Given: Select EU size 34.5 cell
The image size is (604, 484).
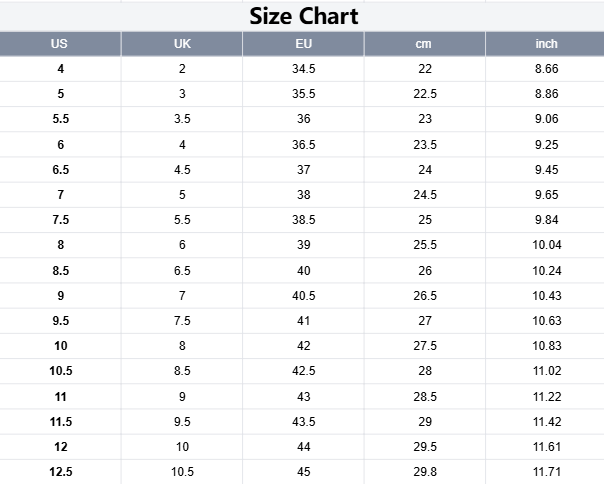Looking at the screenshot, I should pyautogui.click(x=303, y=69).
